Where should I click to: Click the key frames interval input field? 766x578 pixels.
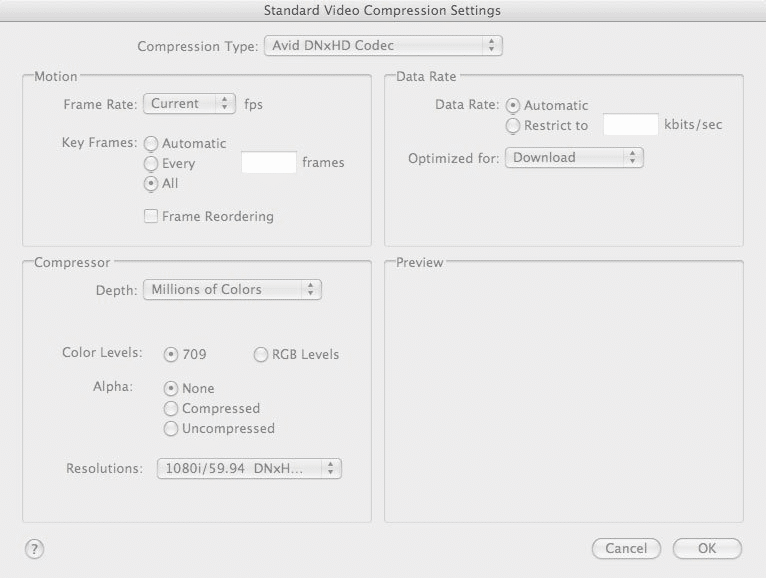pos(269,162)
